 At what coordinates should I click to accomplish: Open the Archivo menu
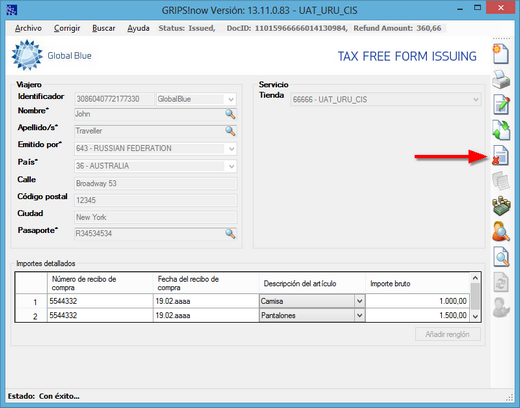[28, 28]
